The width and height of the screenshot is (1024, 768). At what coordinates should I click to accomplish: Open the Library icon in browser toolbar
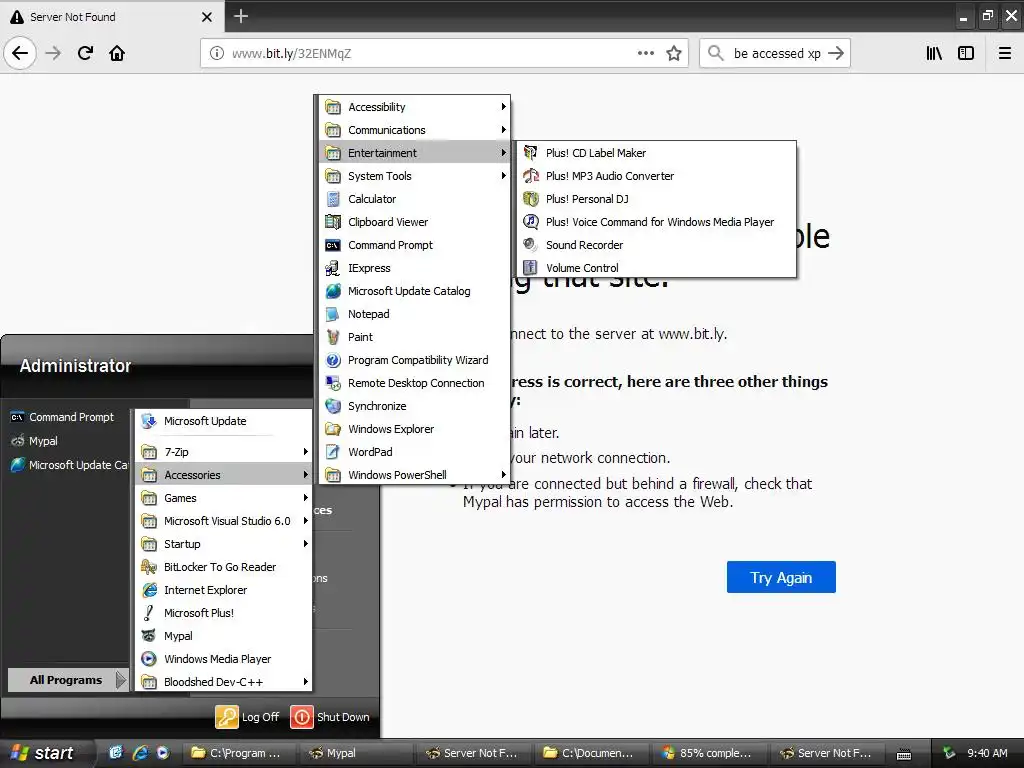[x=934, y=53]
